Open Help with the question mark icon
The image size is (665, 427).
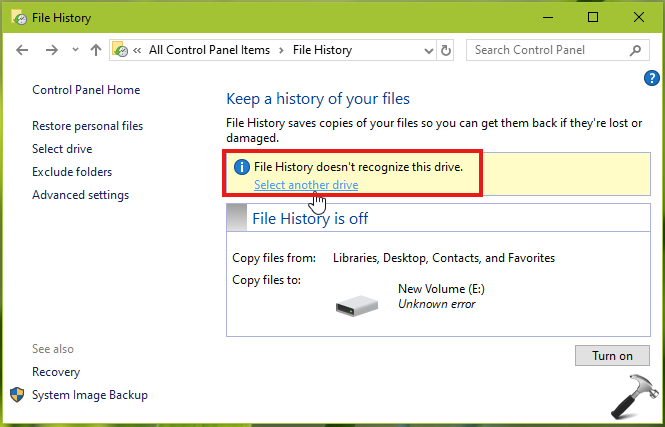pos(651,78)
